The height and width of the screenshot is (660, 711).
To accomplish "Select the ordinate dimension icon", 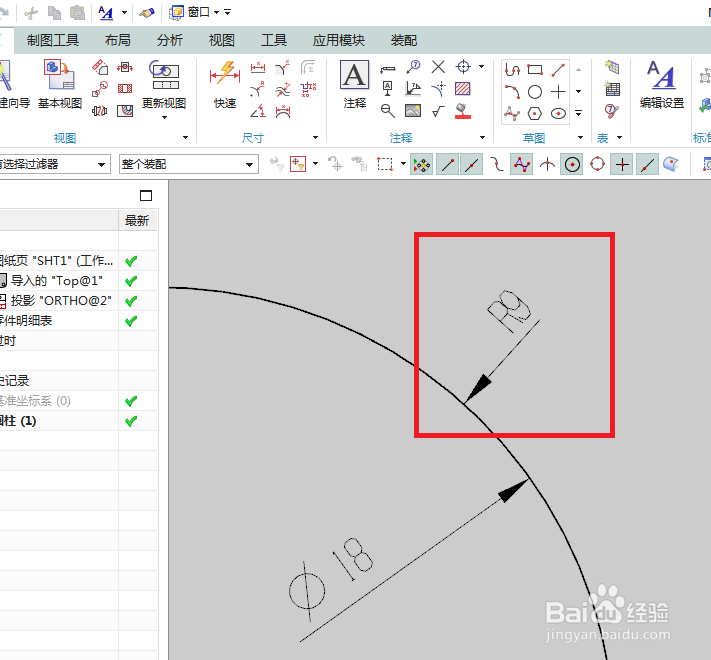I will coord(308,89).
